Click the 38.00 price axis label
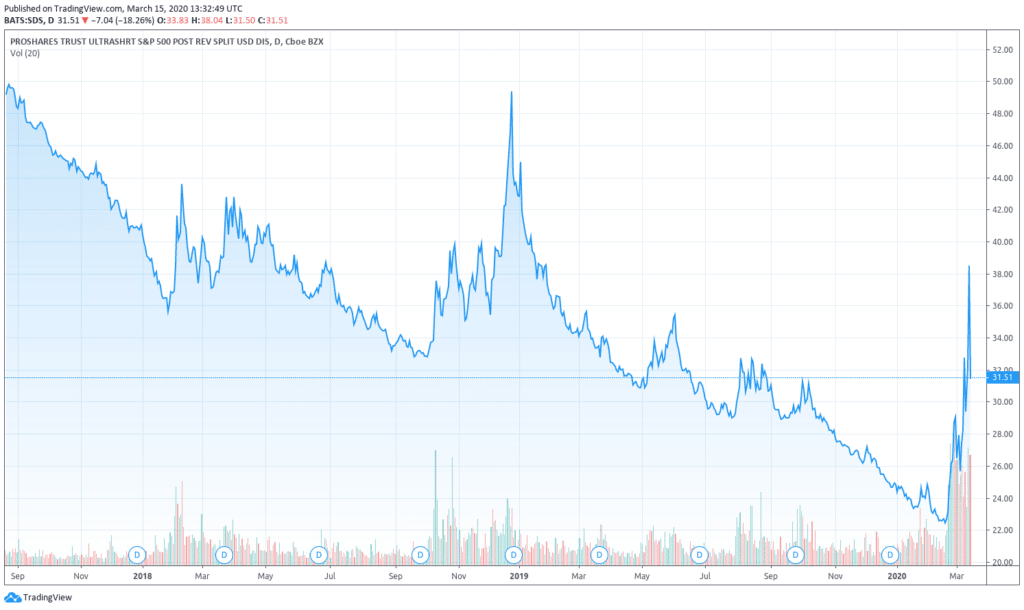This screenshot has height=610, width=1024. point(1002,274)
